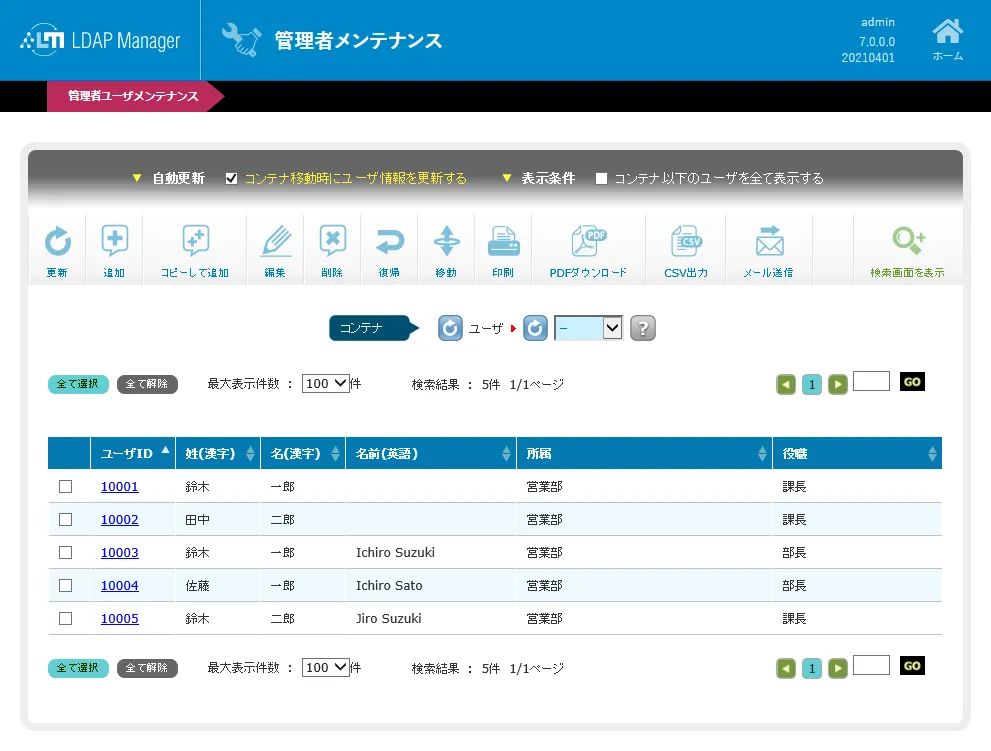Click the 編集 edit pencil icon
The height and width of the screenshot is (751, 991).
coord(276,241)
